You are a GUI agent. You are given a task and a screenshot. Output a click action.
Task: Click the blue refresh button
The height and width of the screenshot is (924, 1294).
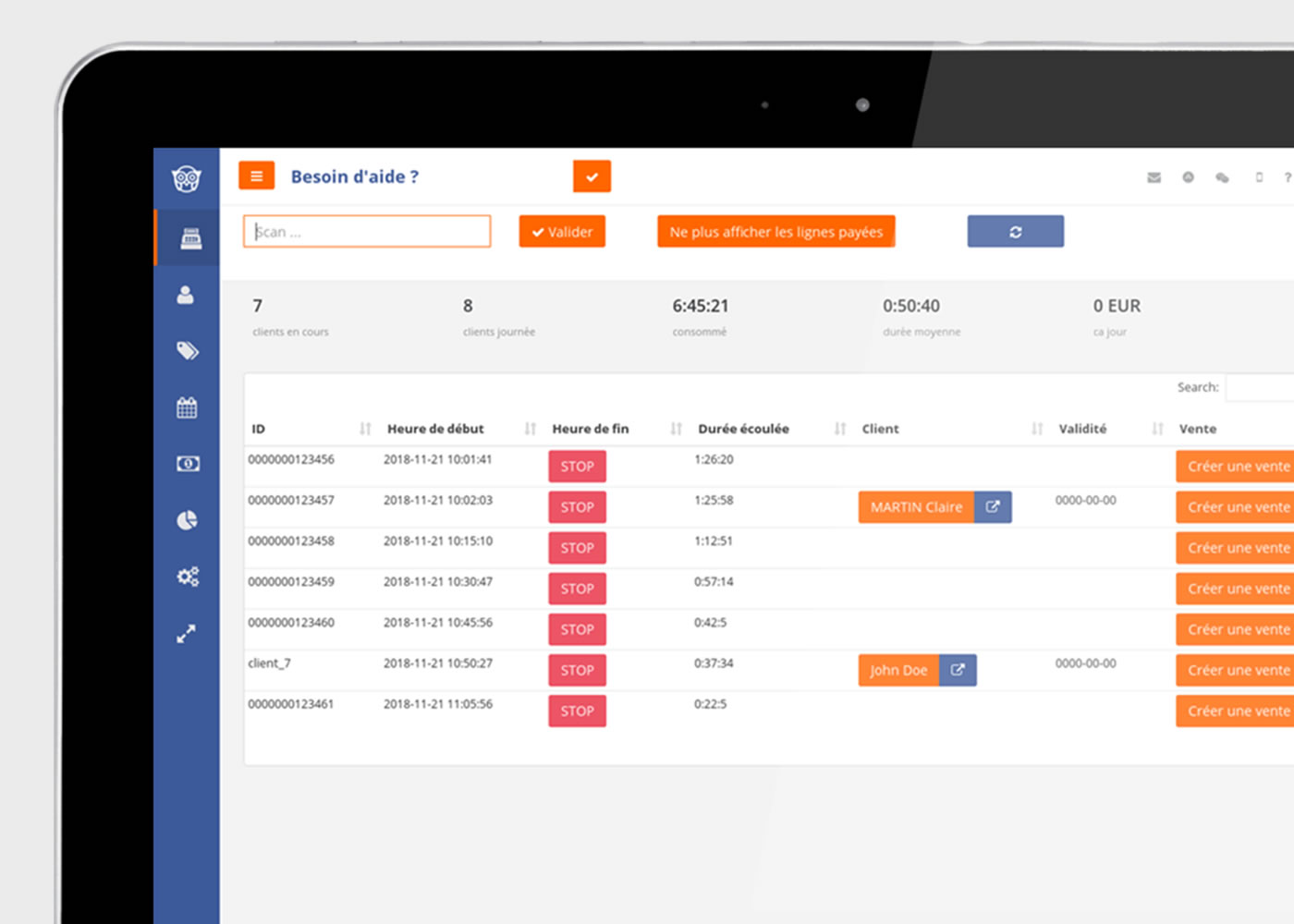click(1015, 232)
